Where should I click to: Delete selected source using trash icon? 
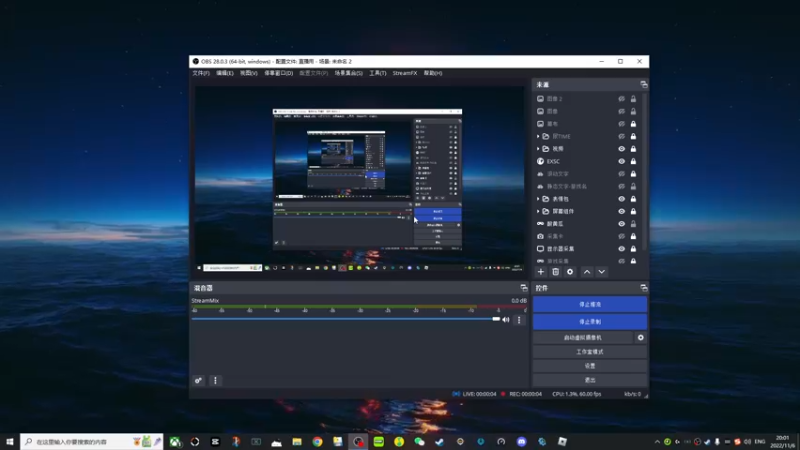(x=556, y=272)
